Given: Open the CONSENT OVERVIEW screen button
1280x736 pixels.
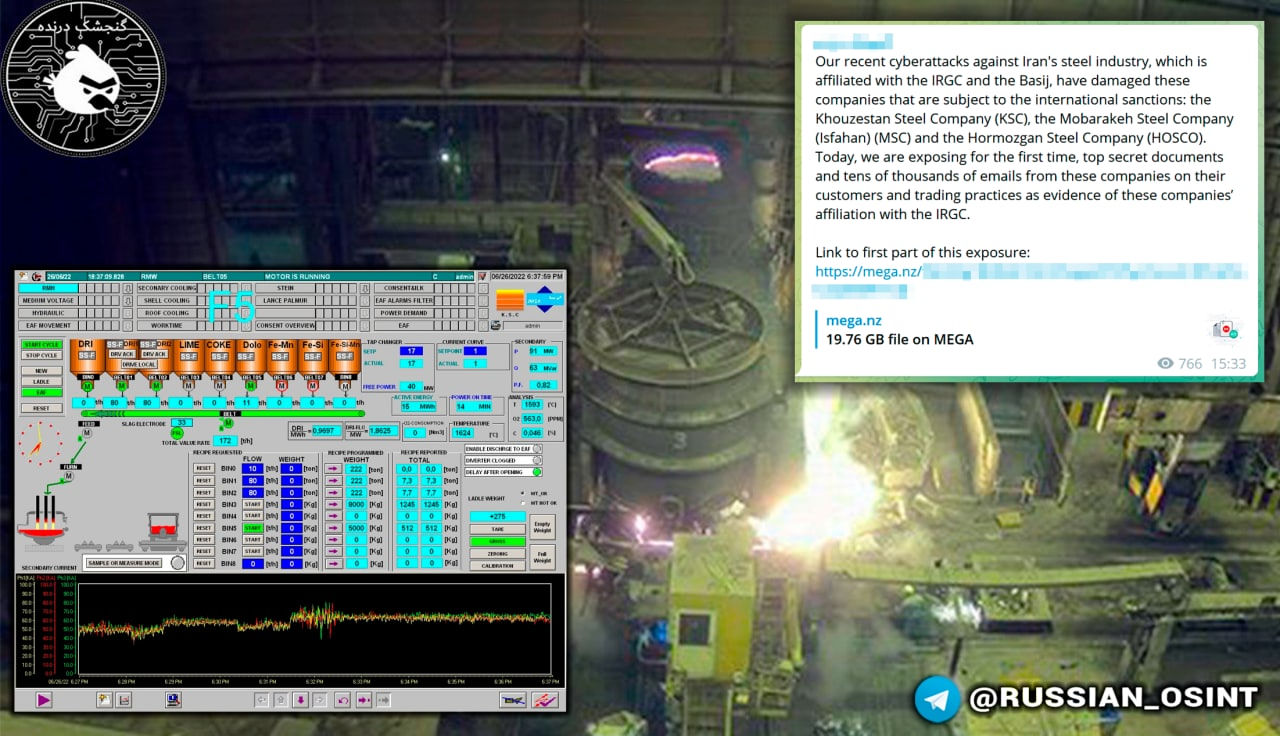Looking at the screenshot, I should click(285, 326).
